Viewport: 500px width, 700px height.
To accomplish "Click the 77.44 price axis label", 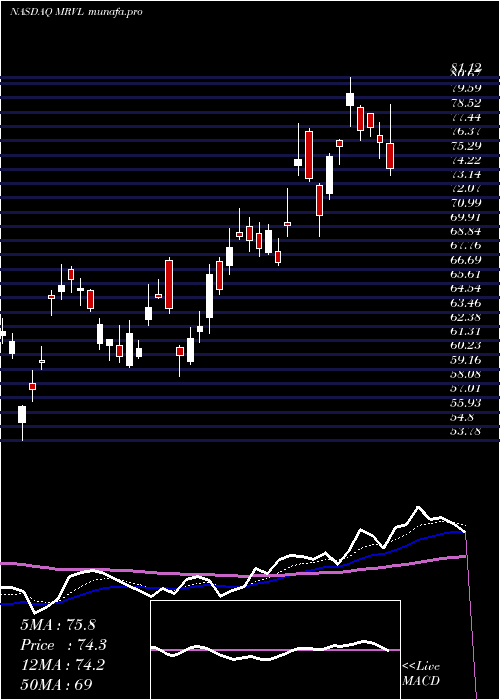I will tap(466, 117).
